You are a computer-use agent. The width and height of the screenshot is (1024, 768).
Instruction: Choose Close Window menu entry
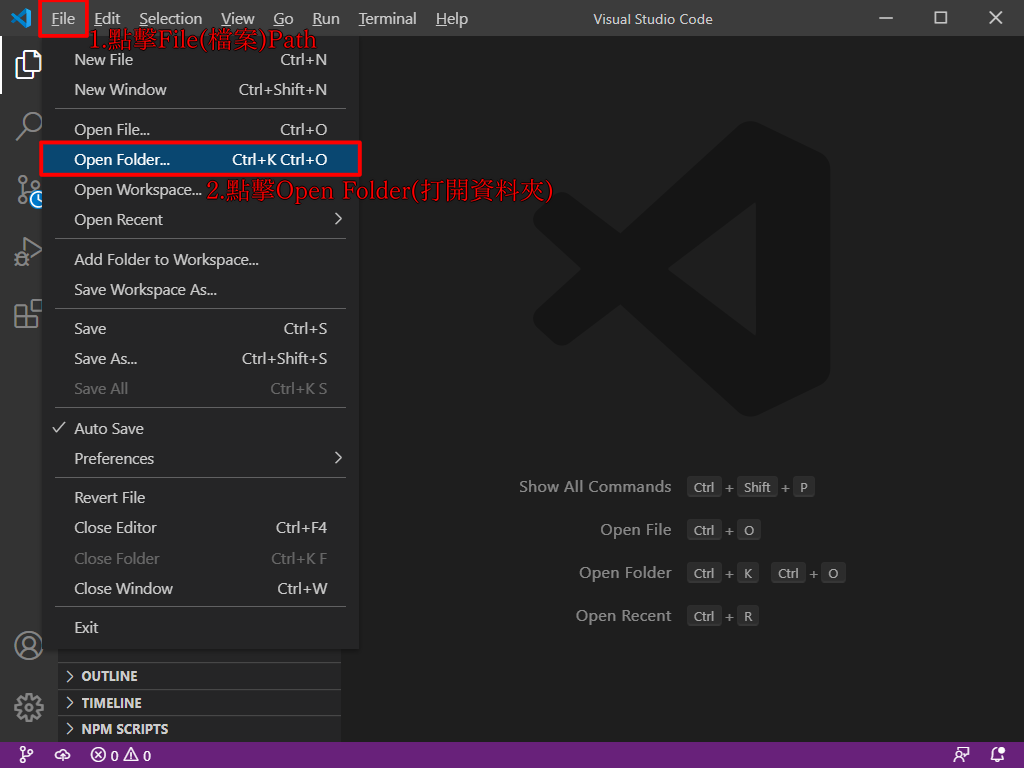(200, 588)
